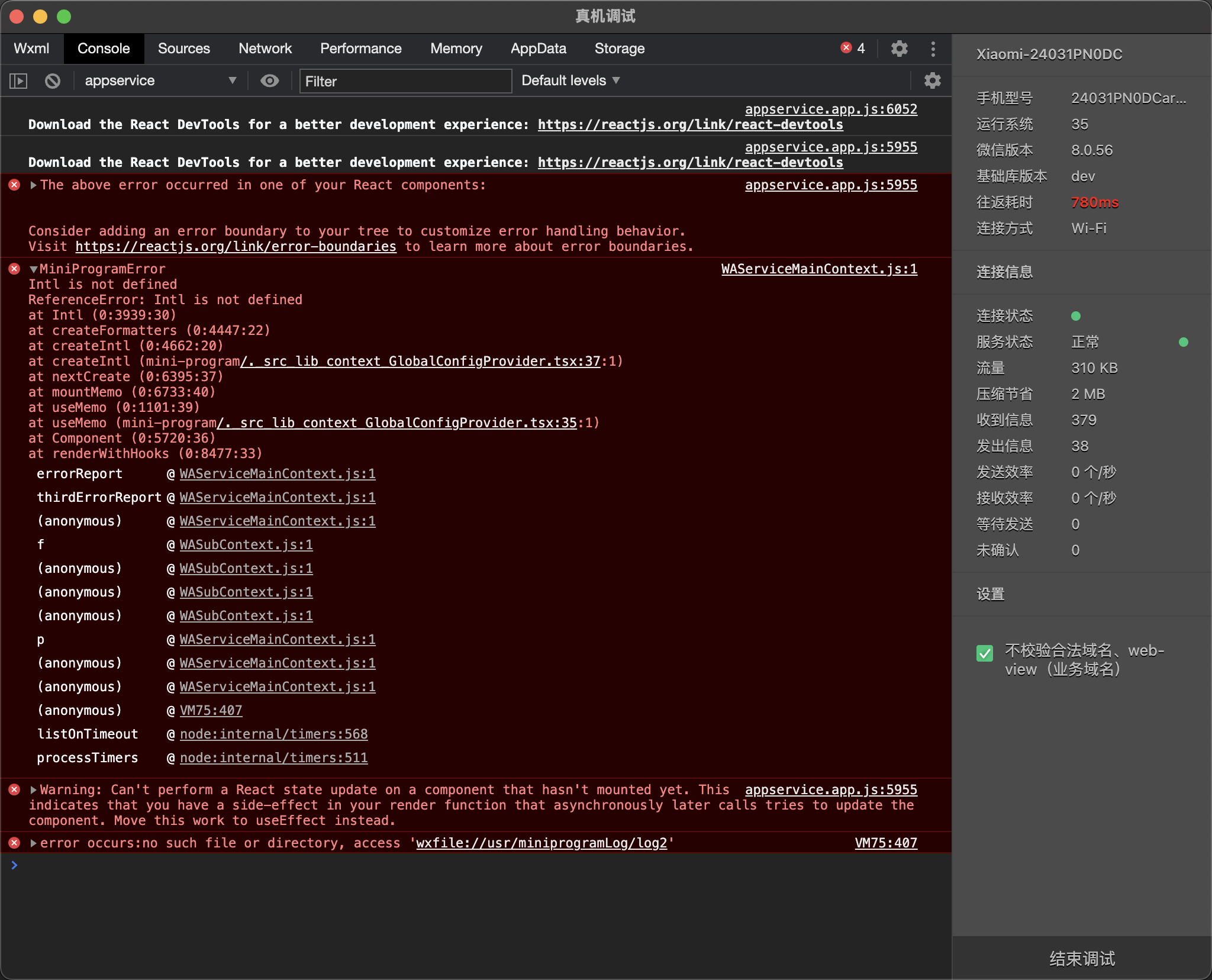Switch to the AppData tab
This screenshot has width=1212, height=980.
click(538, 49)
